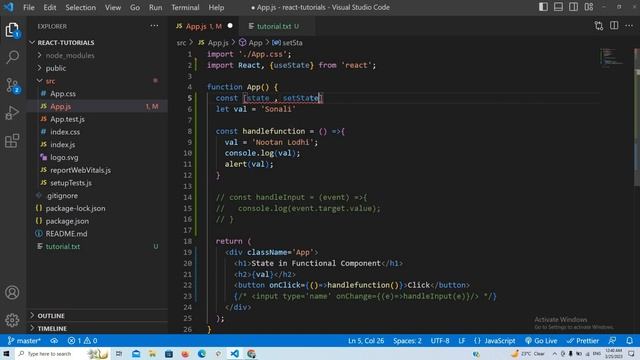This screenshot has width=640, height=360.
Task: Click UTF-8 encoding selector
Action: point(440,341)
